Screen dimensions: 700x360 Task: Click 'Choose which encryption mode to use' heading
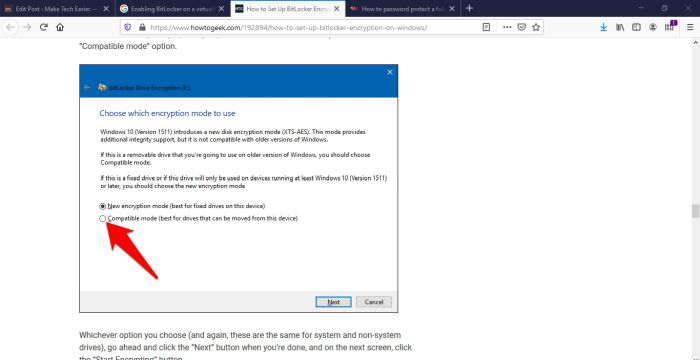point(167,113)
